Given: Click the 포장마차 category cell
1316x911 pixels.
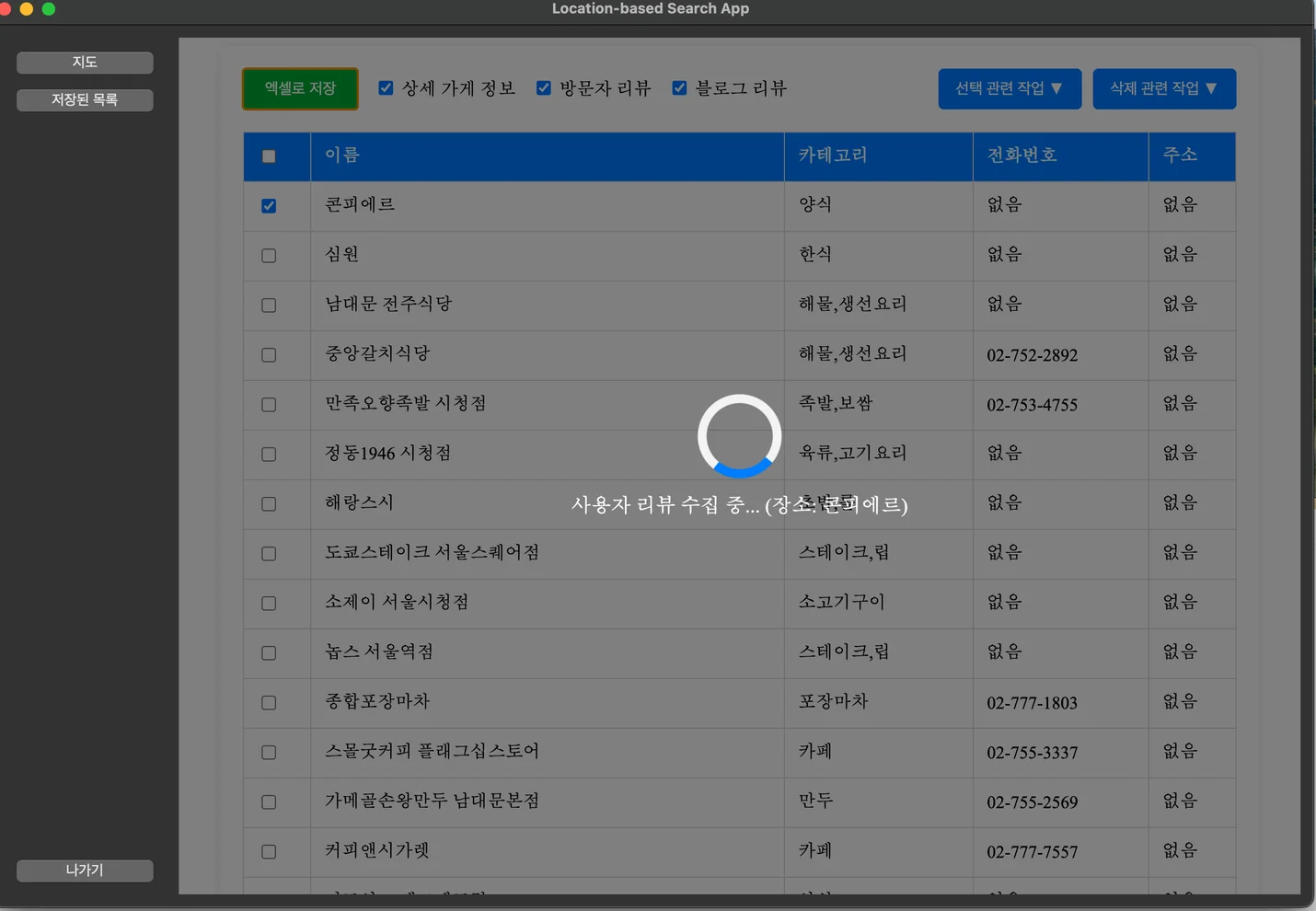Looking at the screenshot, I should click(879, 703).
